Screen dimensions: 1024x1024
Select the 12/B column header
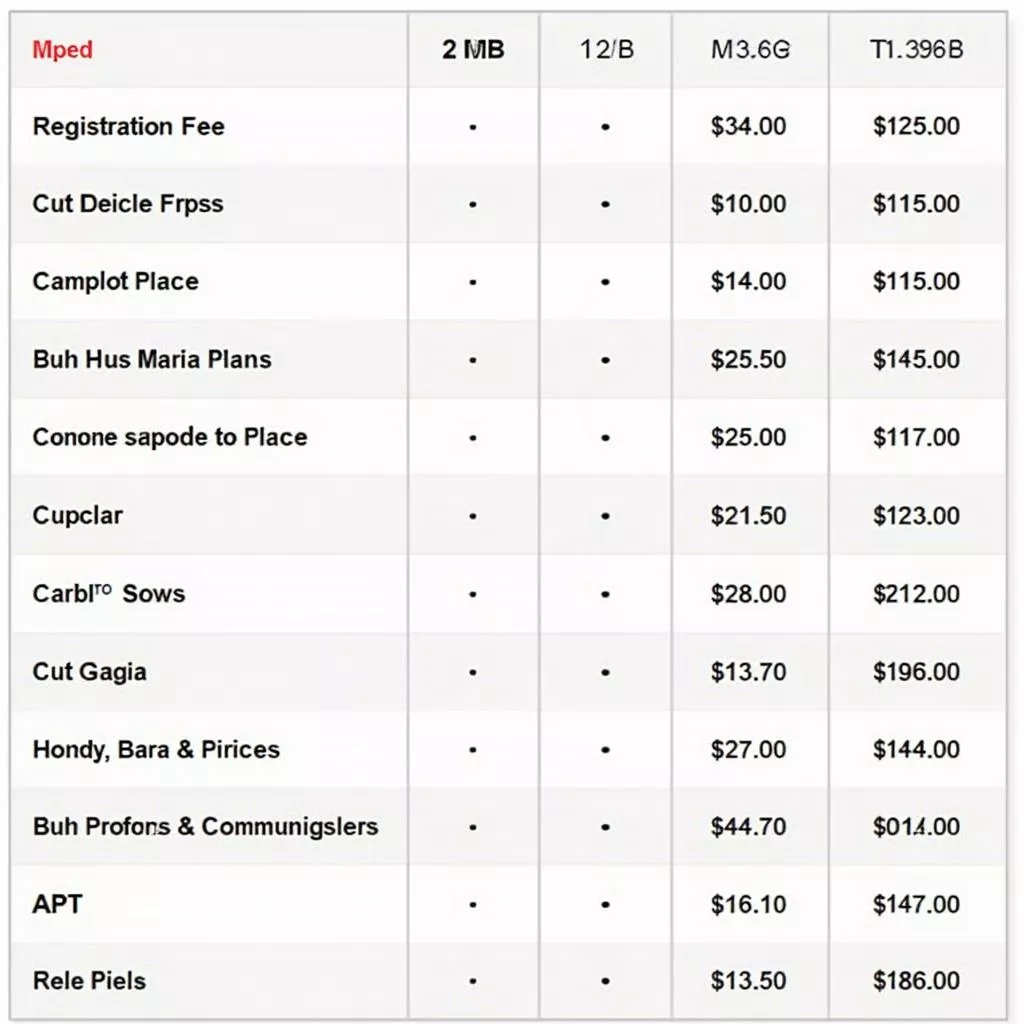pyautogui.click(x=606, y=50)
